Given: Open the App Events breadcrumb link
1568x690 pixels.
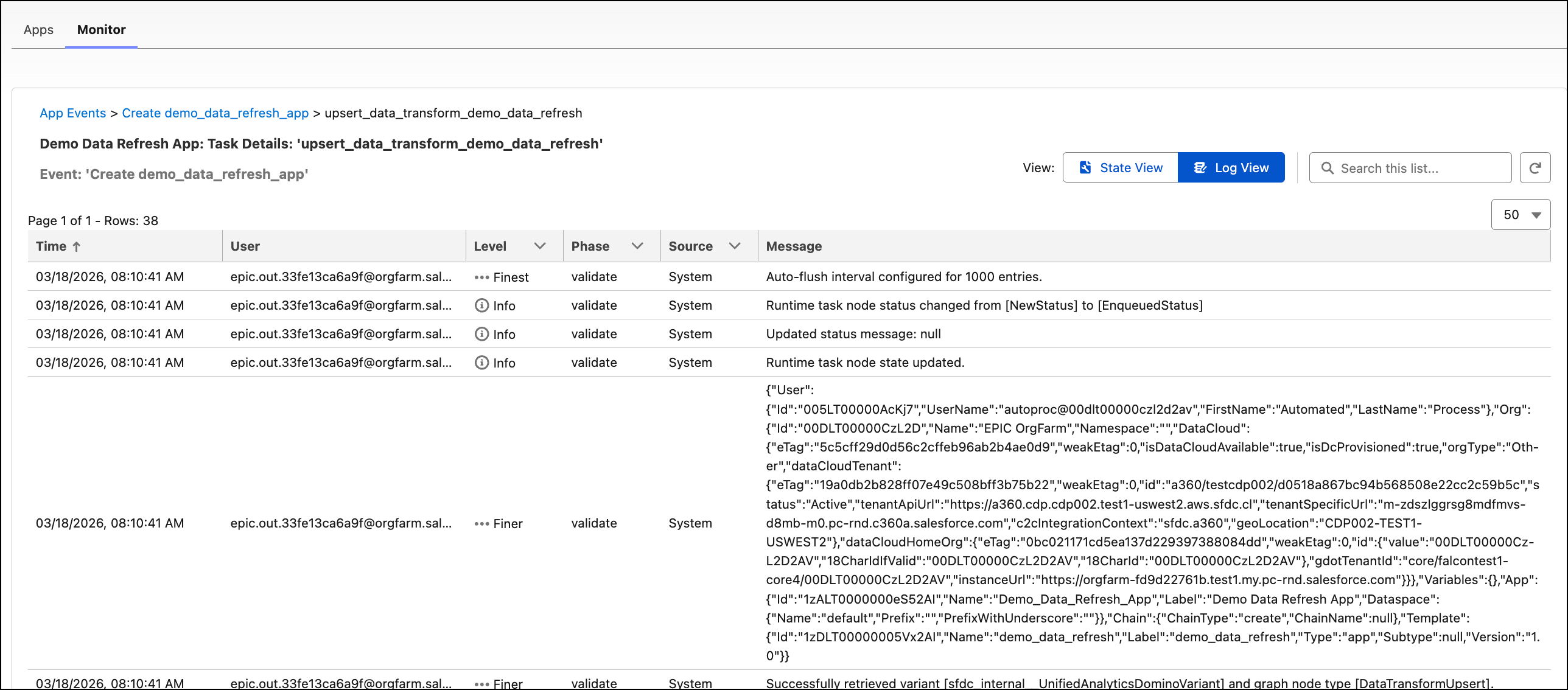Looking at the screenshot, I should pyautogui.click(x=72, y=113).
